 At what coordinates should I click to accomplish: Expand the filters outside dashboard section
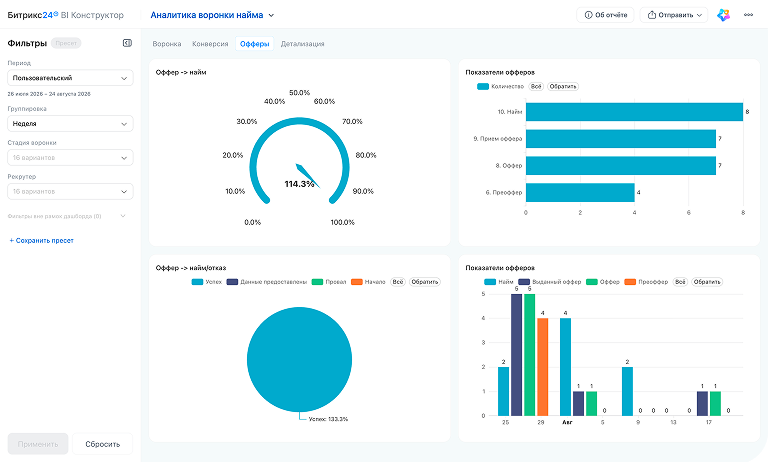pyautogui.click(x=67, y=216)
